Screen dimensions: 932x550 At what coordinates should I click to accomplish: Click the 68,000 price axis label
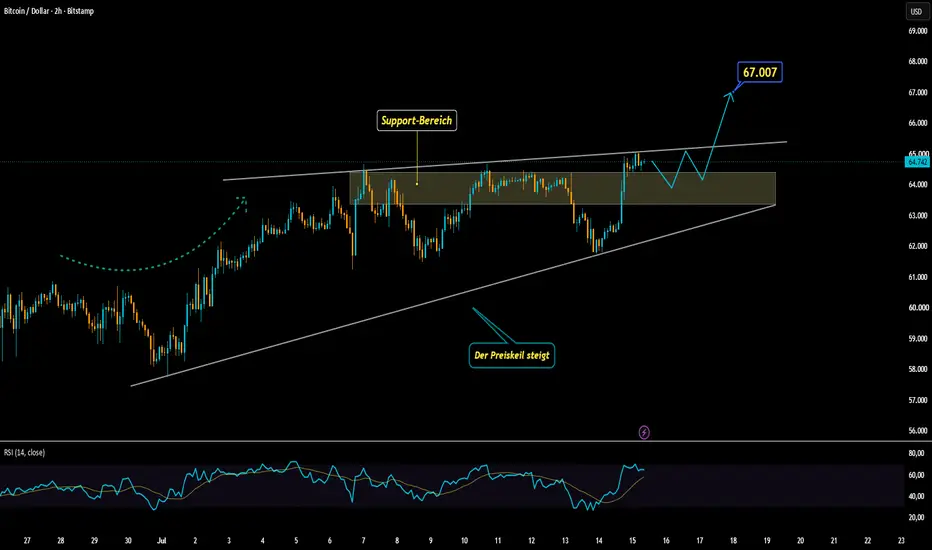[x=918, y=61]
